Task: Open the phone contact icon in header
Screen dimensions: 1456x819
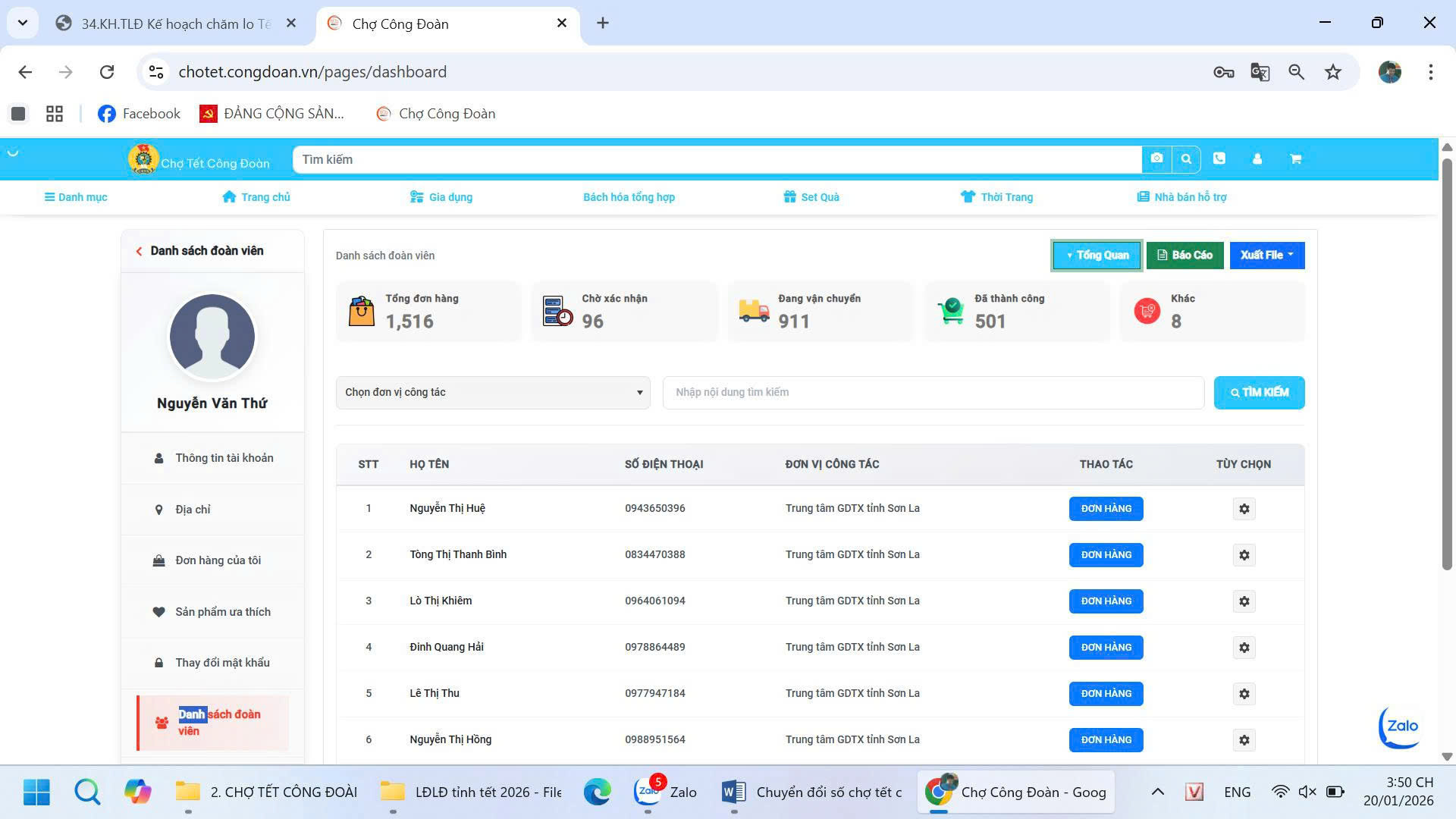Action: click(1219, 158)
